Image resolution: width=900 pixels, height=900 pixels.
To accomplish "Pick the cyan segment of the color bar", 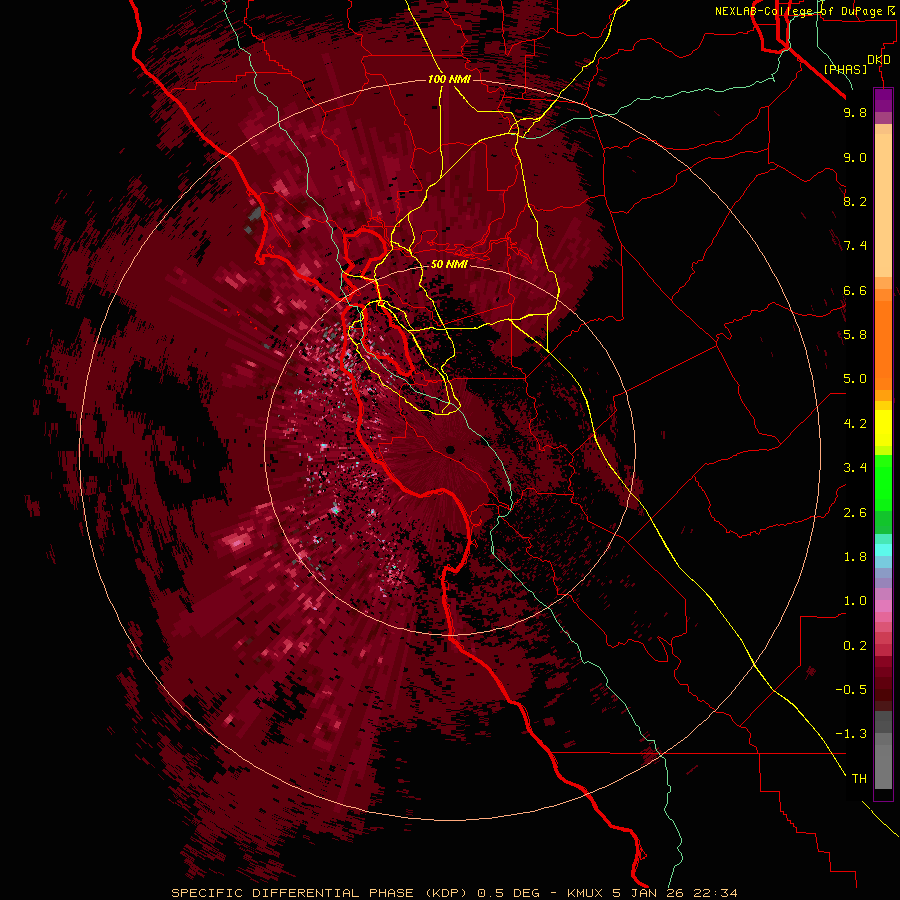I will coord(883,550).
